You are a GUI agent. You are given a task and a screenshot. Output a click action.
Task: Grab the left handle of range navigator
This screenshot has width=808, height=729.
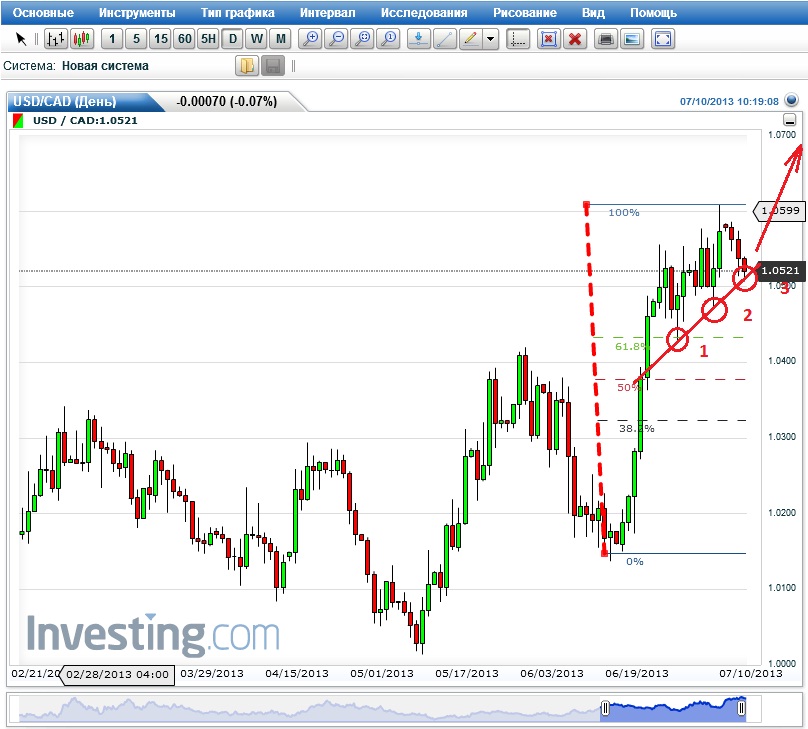pos(605,708)
